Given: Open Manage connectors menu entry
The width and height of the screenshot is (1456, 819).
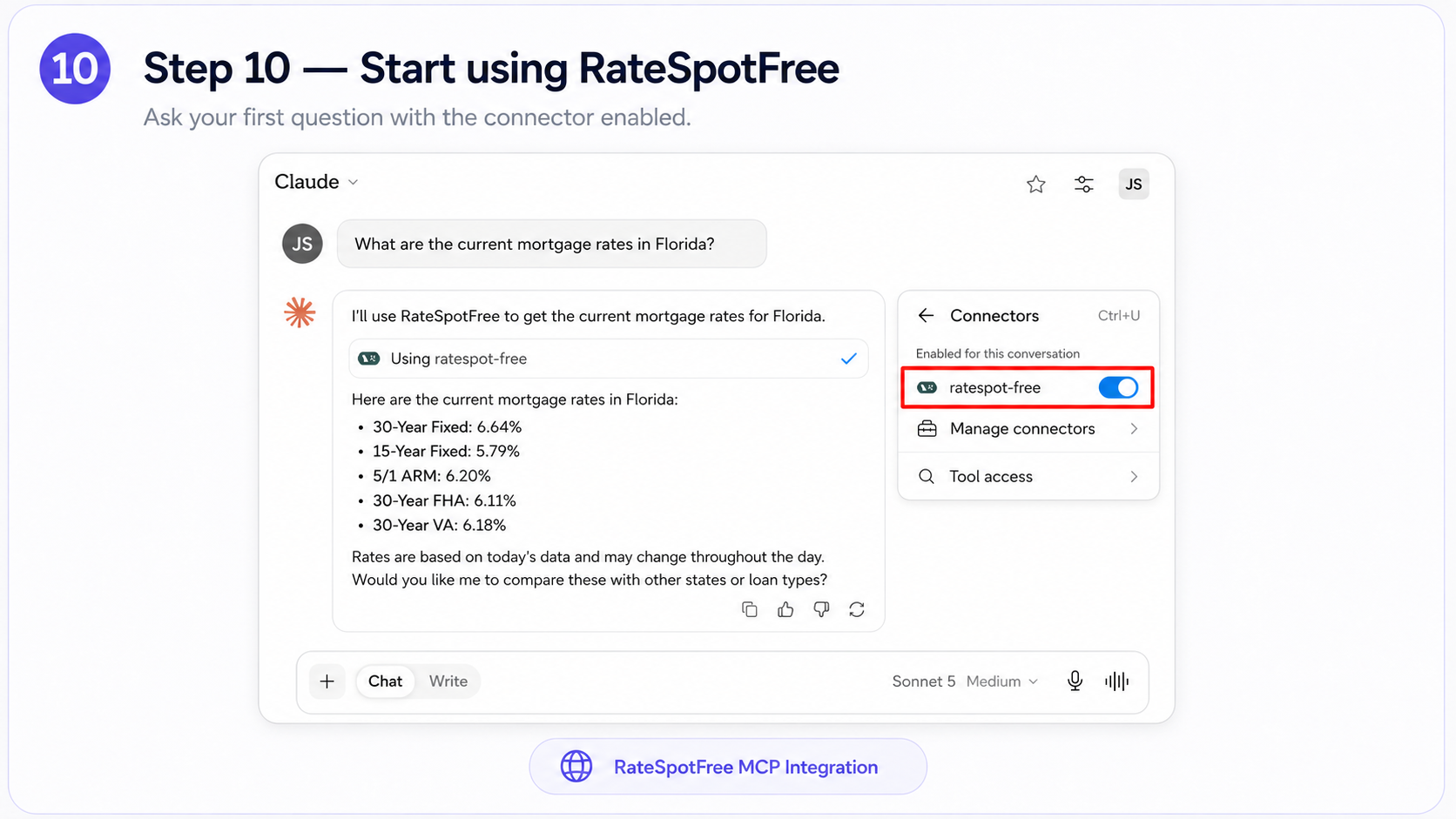Looking at the screenshot, I should tap(1028, 429).
